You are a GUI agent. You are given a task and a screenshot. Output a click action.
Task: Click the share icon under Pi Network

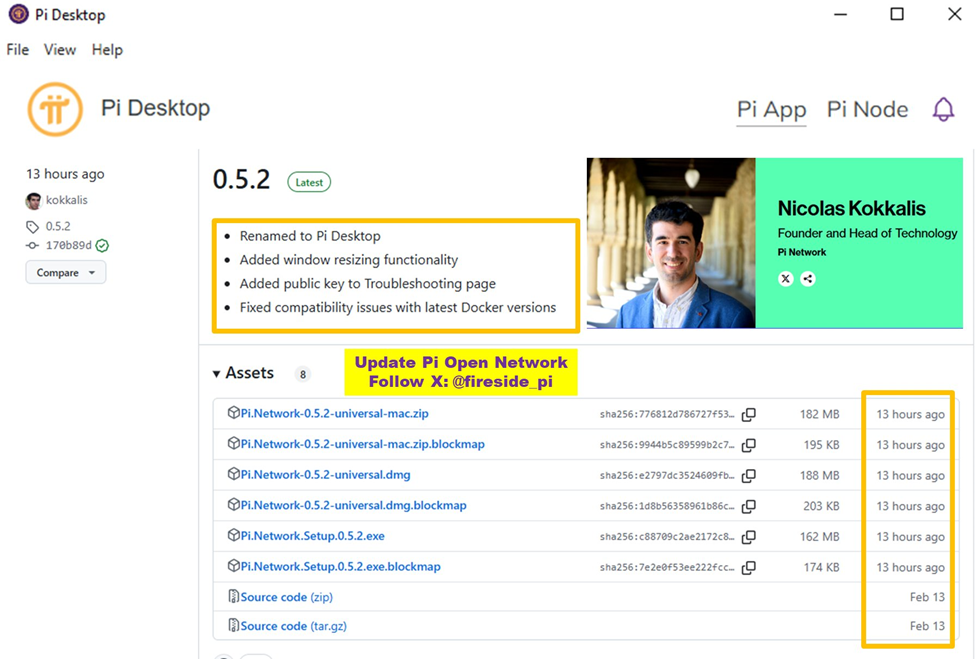tap(808, 279)
